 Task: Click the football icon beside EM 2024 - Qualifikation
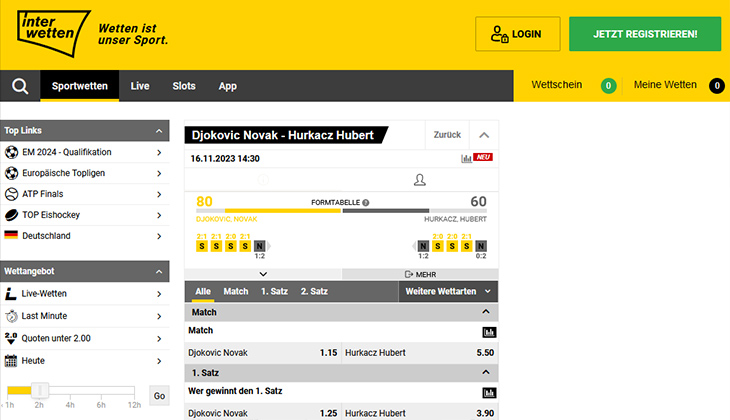(x=11, y=152)
